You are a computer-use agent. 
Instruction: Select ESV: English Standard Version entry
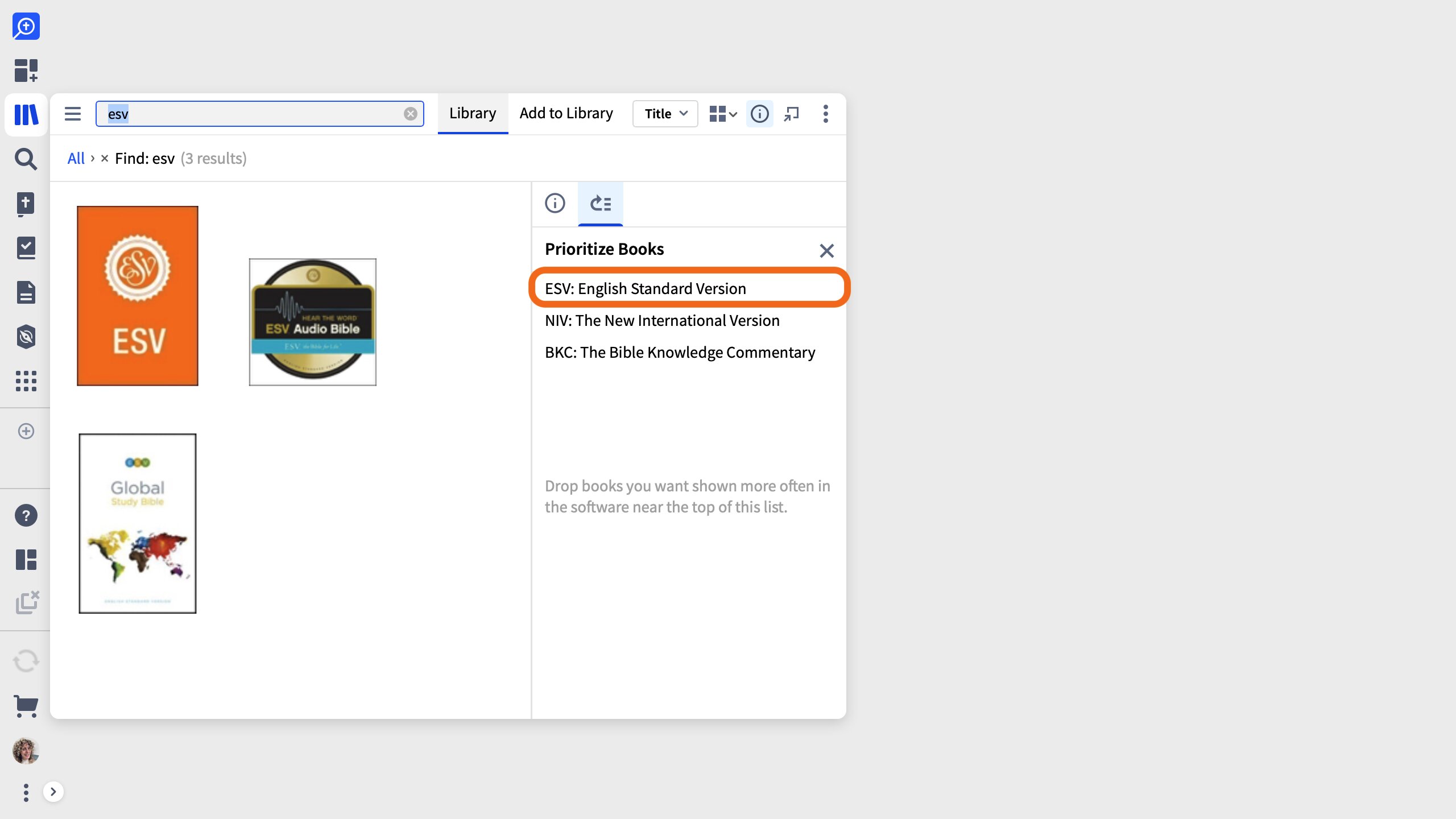click(x=689, y=288)
